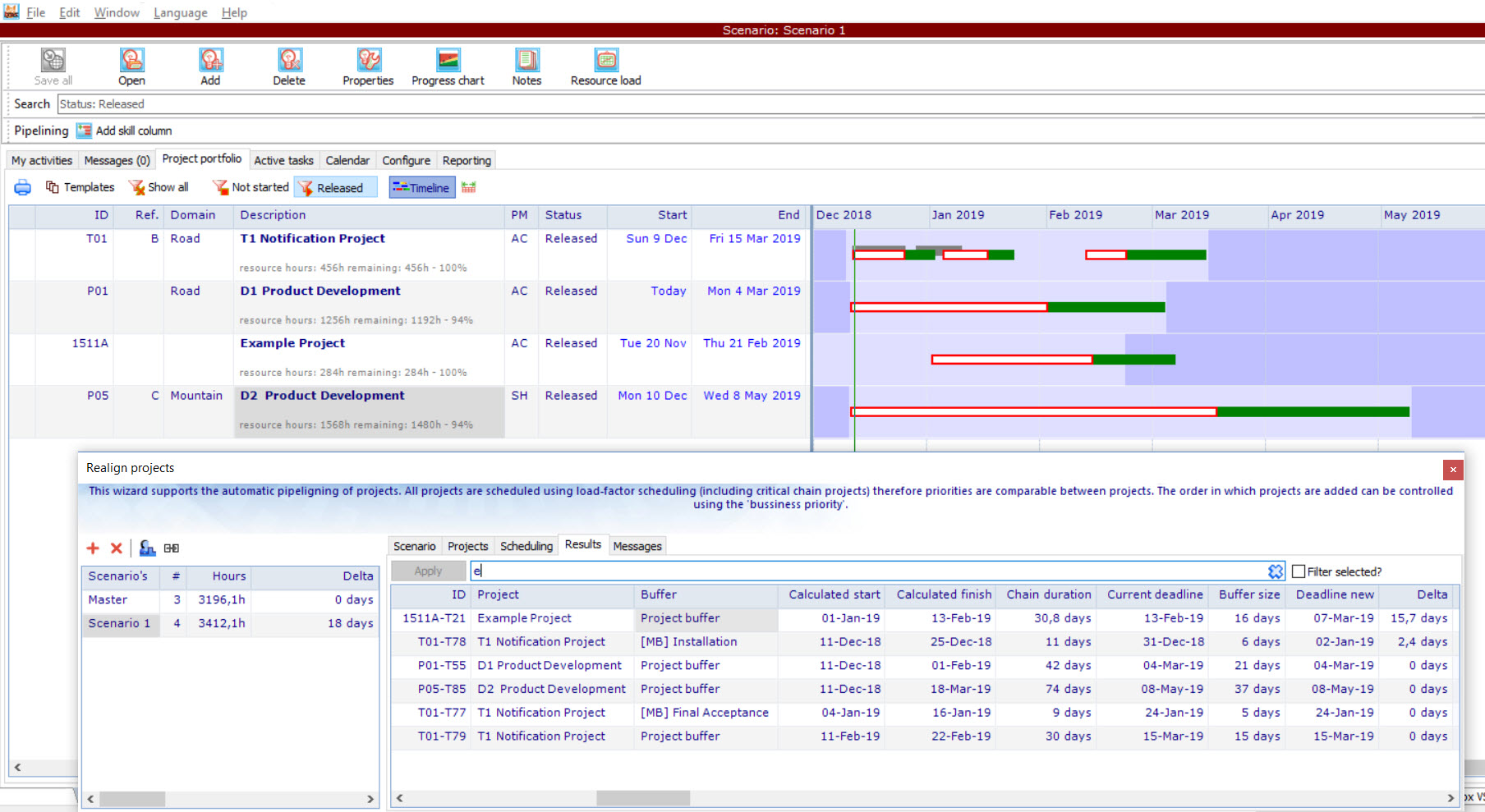Select D2 Product Development portfolio row
The height and width of the screenshot is (812, 1485).
click(409, 411)
